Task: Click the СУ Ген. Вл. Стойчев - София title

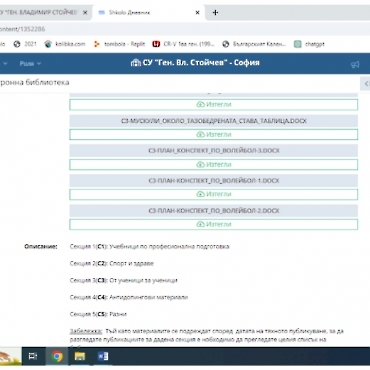Action: pos(201,63)
